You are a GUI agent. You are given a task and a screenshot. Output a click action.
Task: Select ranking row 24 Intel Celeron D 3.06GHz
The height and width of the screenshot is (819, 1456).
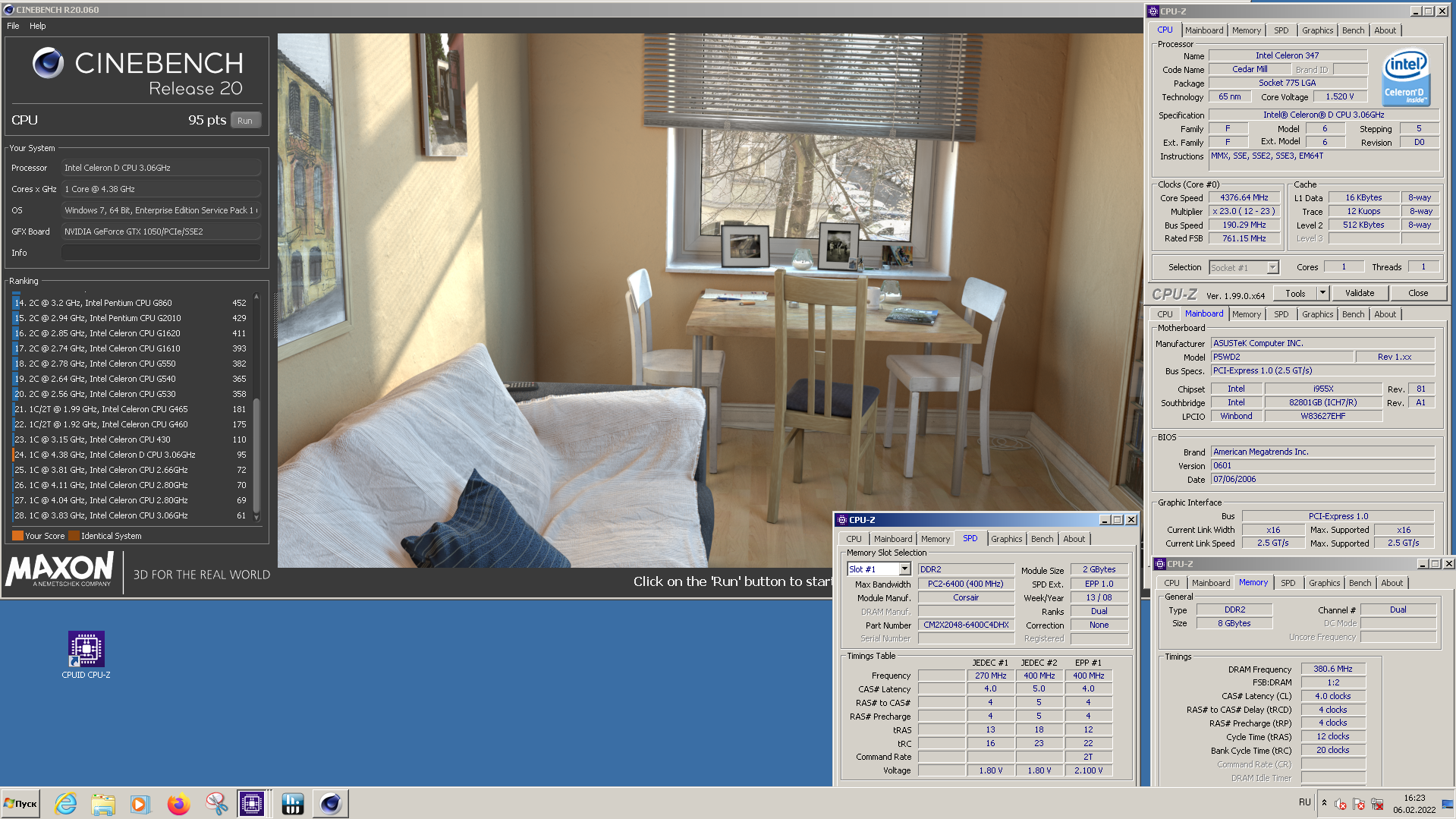point(130,455)
